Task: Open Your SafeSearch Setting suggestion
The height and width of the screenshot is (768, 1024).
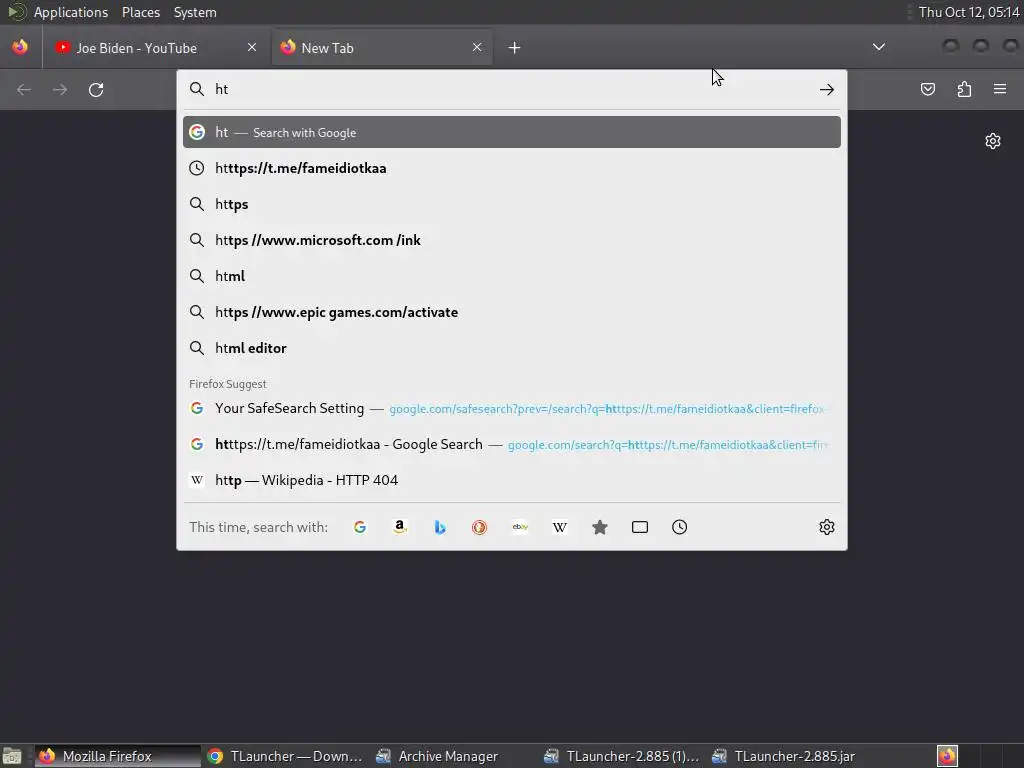Action: 512,408
